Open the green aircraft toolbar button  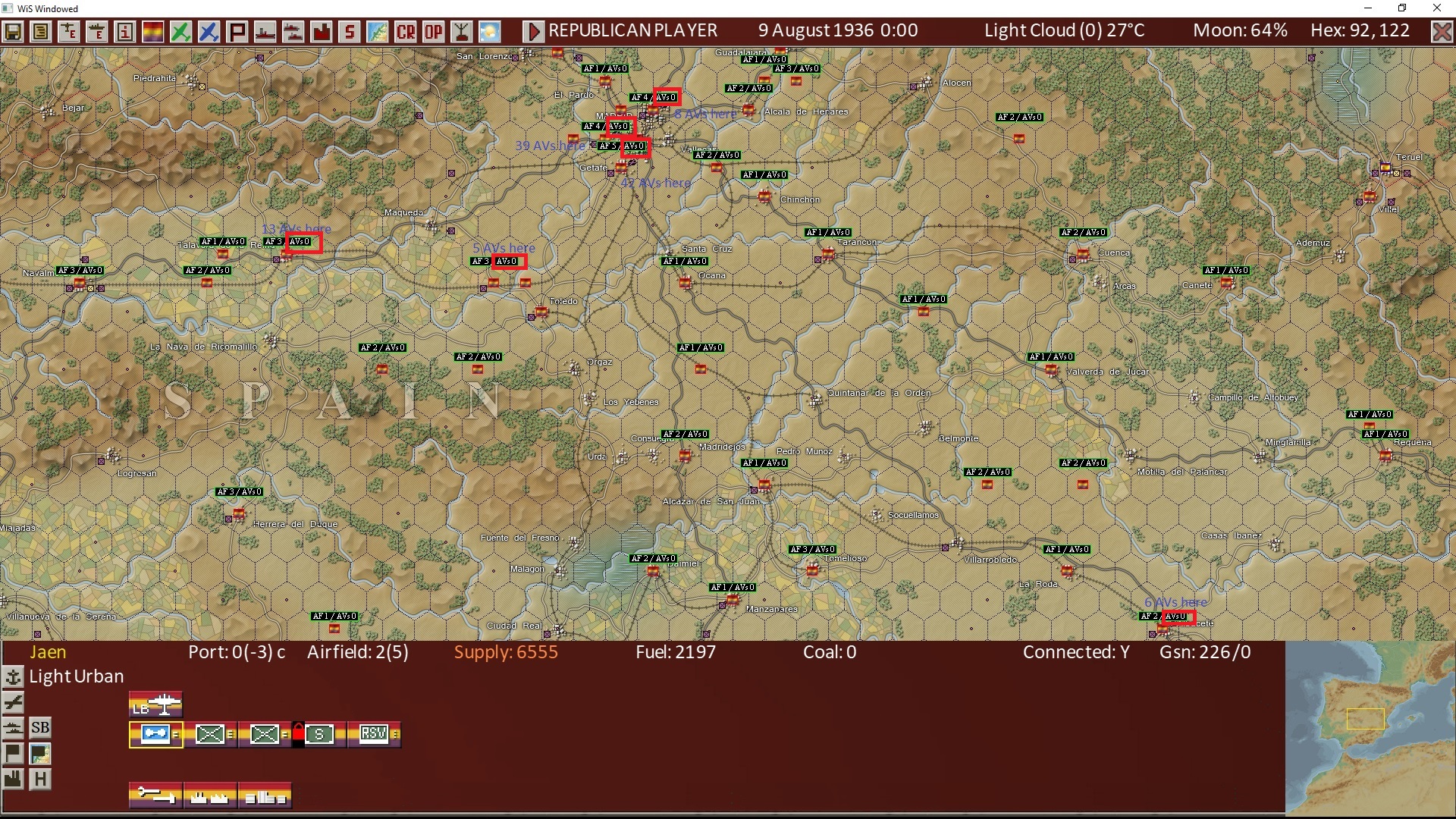click(180, 32)
